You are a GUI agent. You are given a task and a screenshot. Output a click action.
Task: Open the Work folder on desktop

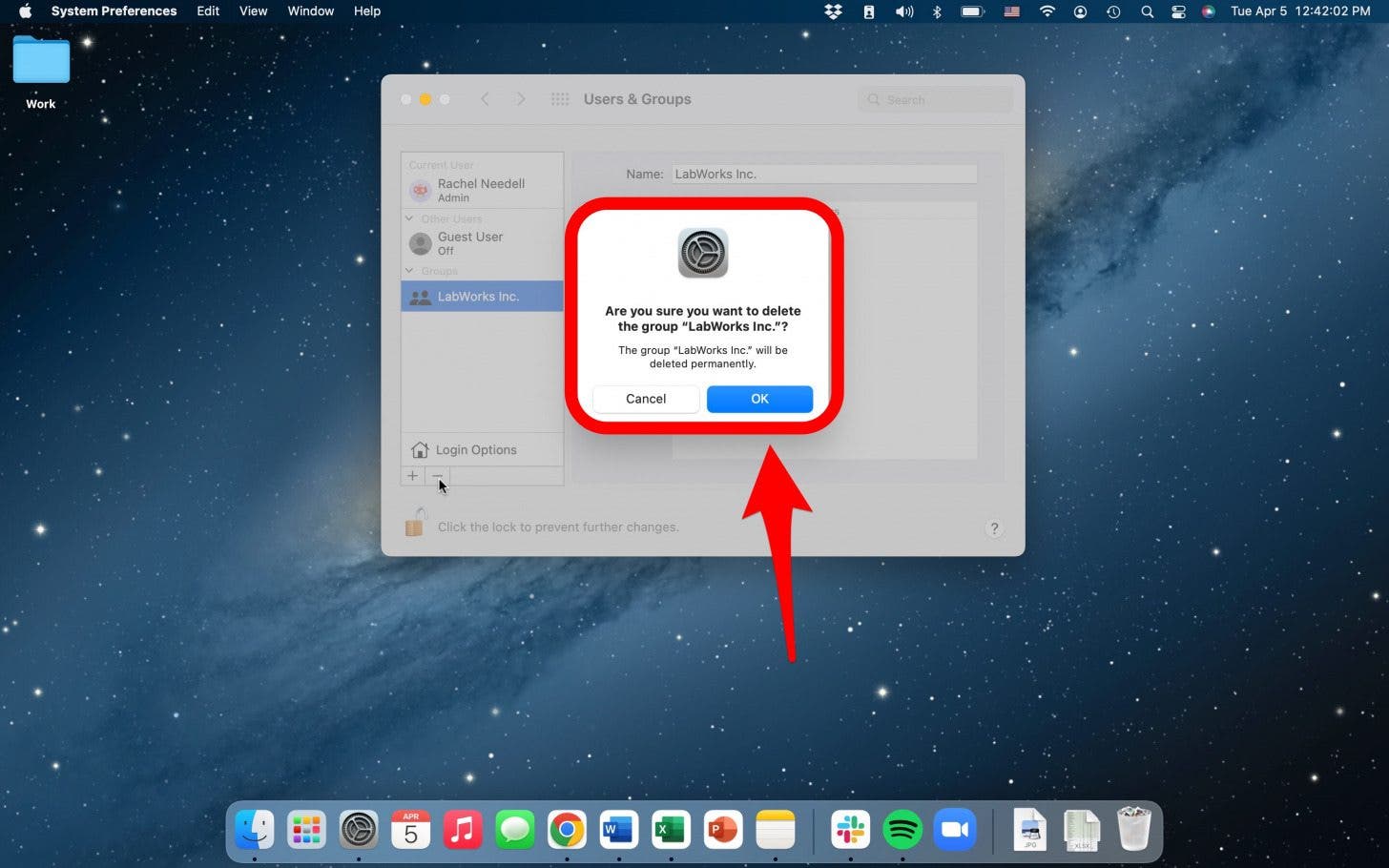click(41, 72)
